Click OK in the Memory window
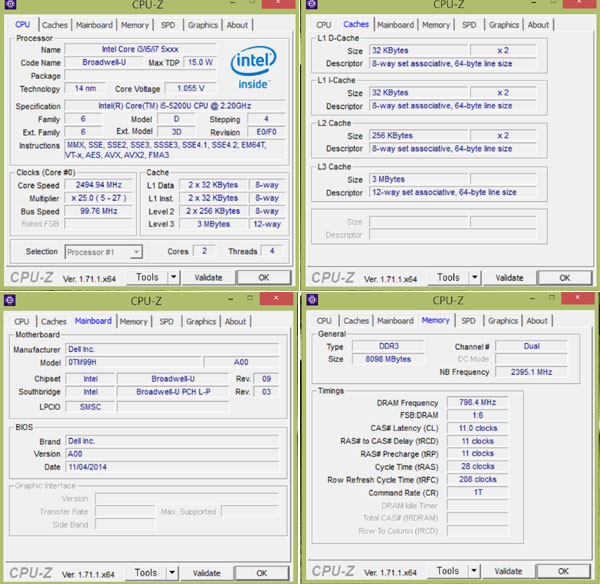The image size is (600, 584). click(x=563, y=571)
